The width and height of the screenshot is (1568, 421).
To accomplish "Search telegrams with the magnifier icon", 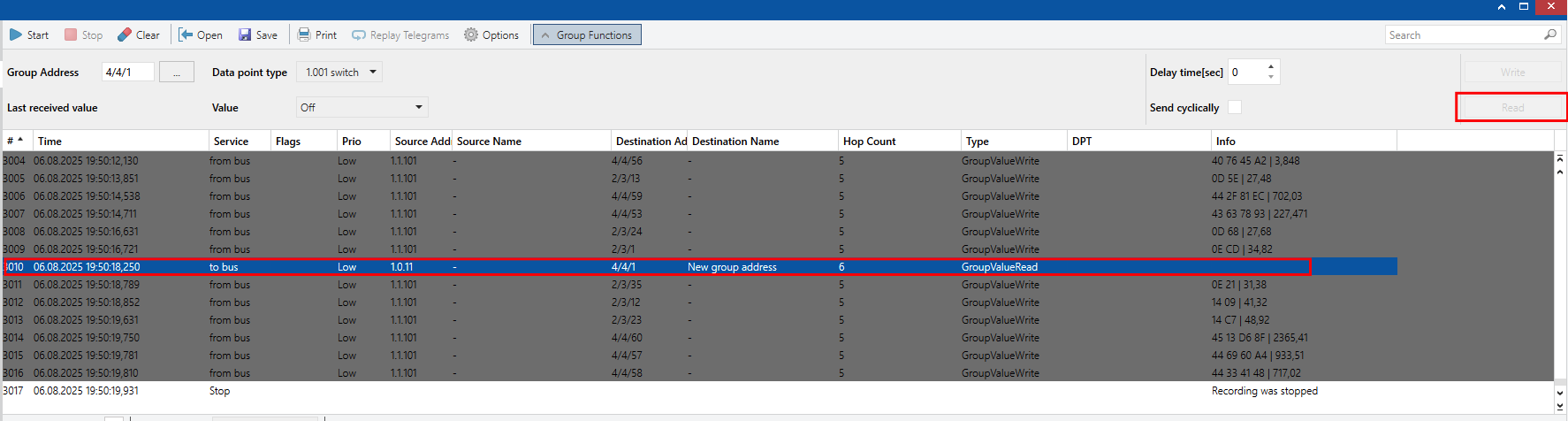I will 1549,35.
